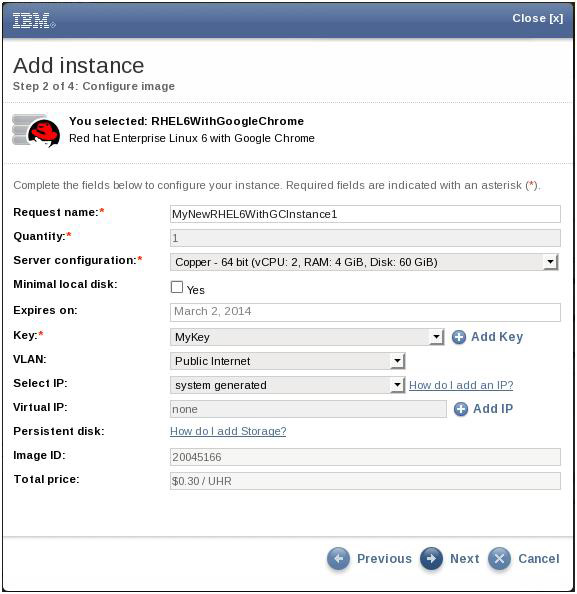Open the How do I add Storage? link

click(228, 431)
